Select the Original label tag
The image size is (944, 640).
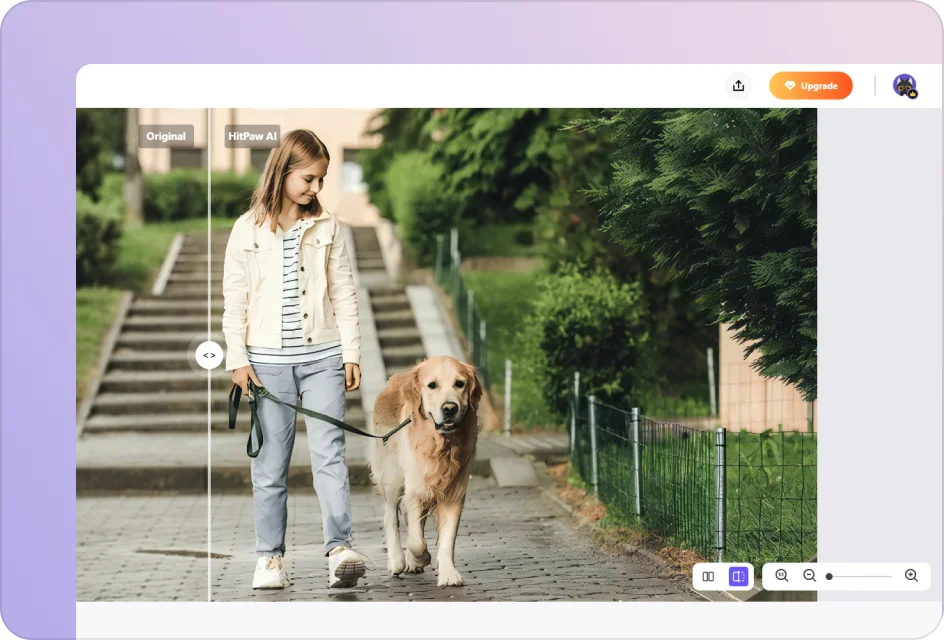[x=166, y=136]
